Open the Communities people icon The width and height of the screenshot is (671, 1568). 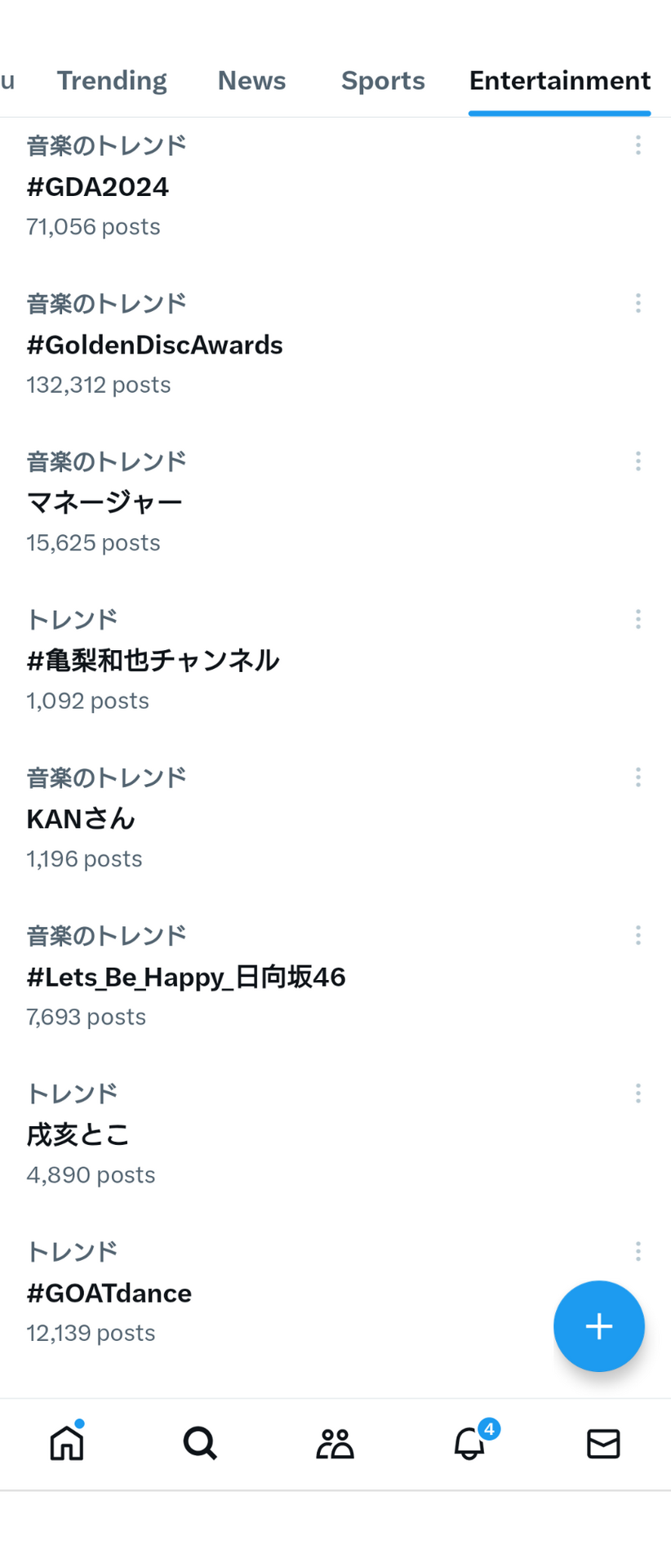335,1443
